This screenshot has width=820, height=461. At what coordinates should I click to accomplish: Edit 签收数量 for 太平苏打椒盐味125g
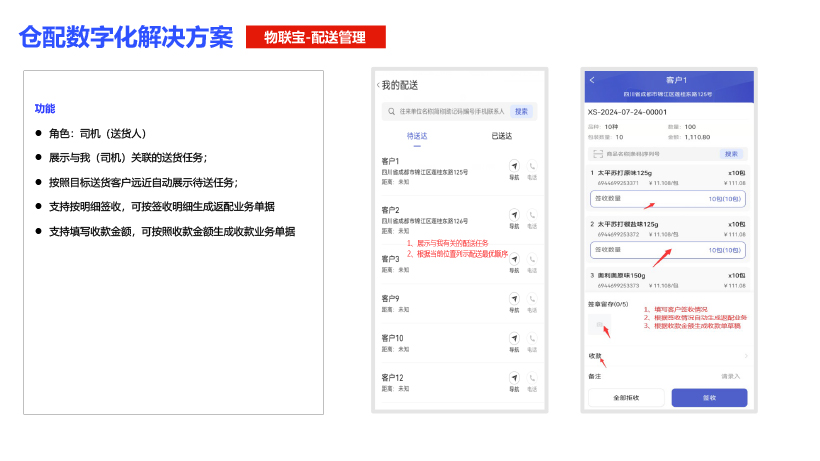(x=668, y=250)
